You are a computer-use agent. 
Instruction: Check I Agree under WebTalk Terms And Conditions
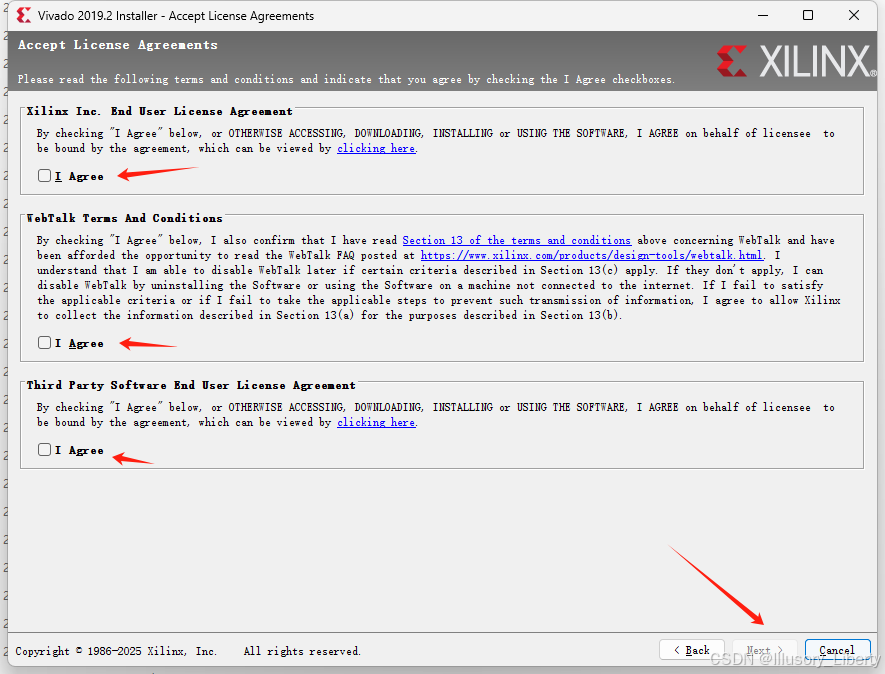coord(45,343)
